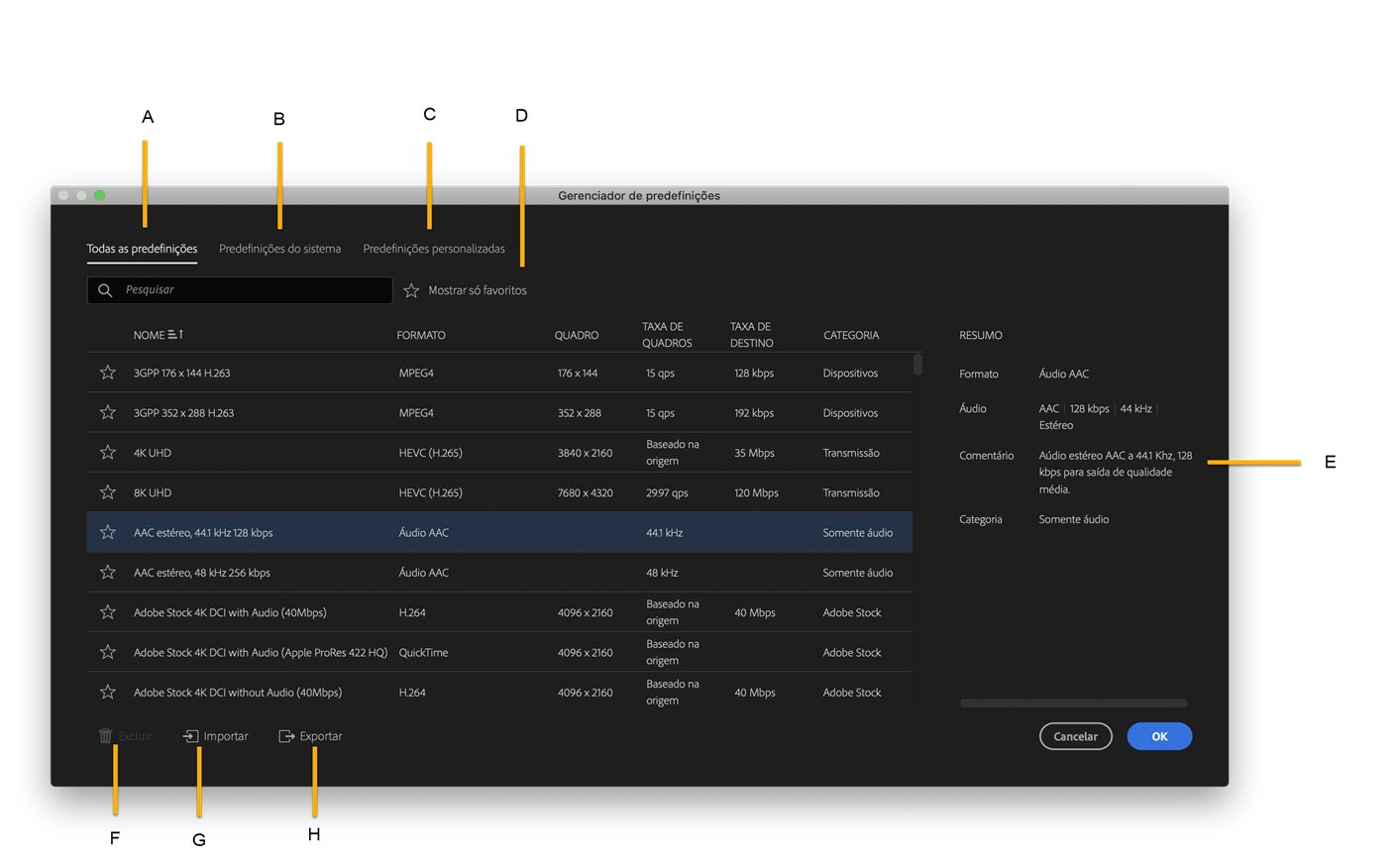Select AAC estéreo, 44.1 kHz 128 kbps name

[x=203, y=533]
